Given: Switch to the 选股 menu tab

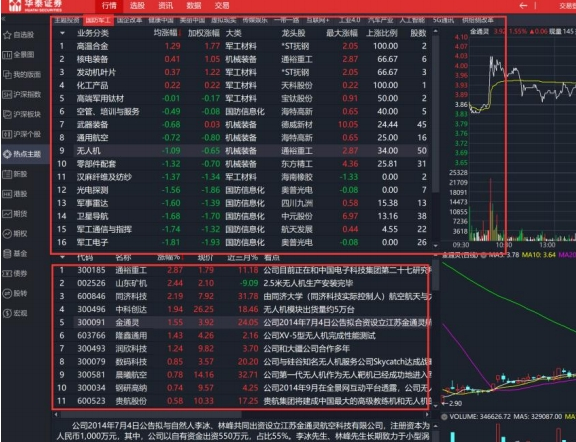Looking at the screenshot, I should click(x=137, y=6).
